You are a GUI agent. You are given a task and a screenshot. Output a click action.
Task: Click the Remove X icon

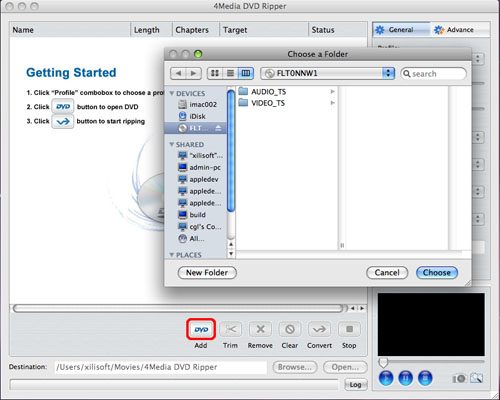point(260,329)
